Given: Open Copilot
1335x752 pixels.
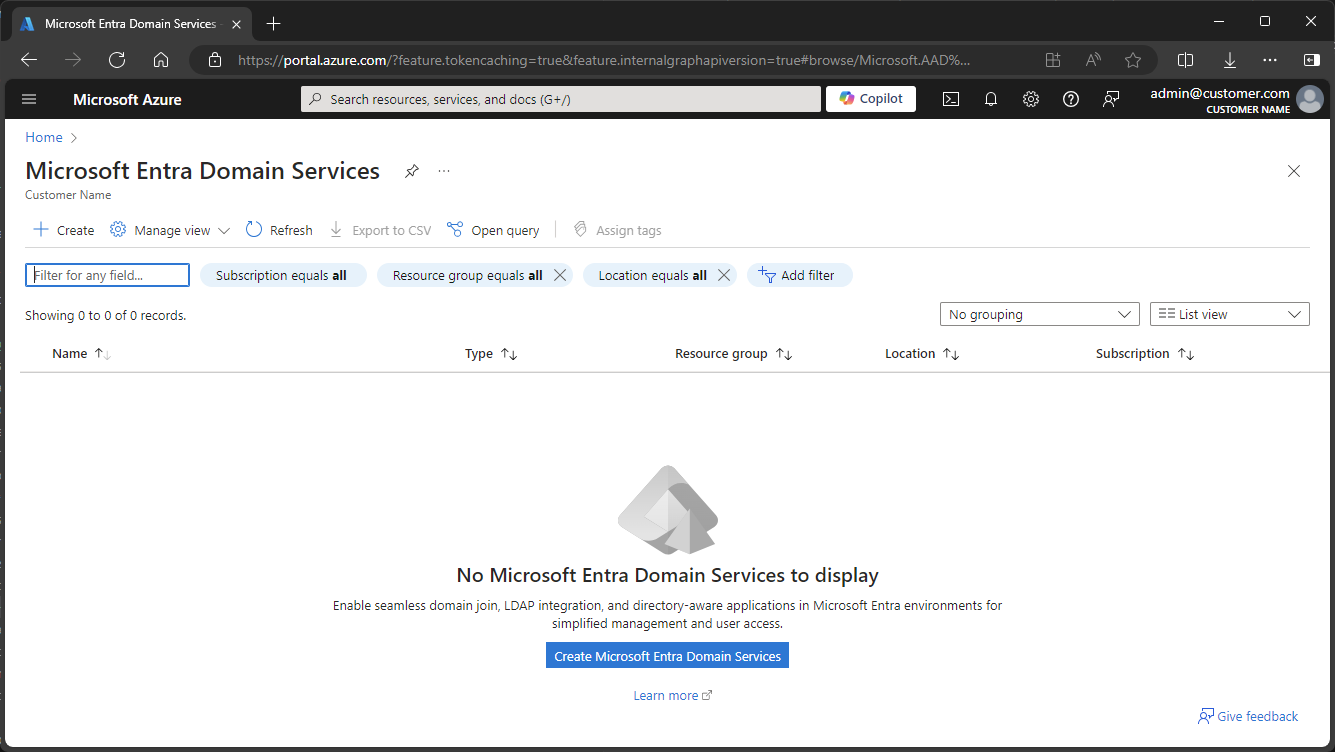Looking at the screenshot, I should 871,99.
